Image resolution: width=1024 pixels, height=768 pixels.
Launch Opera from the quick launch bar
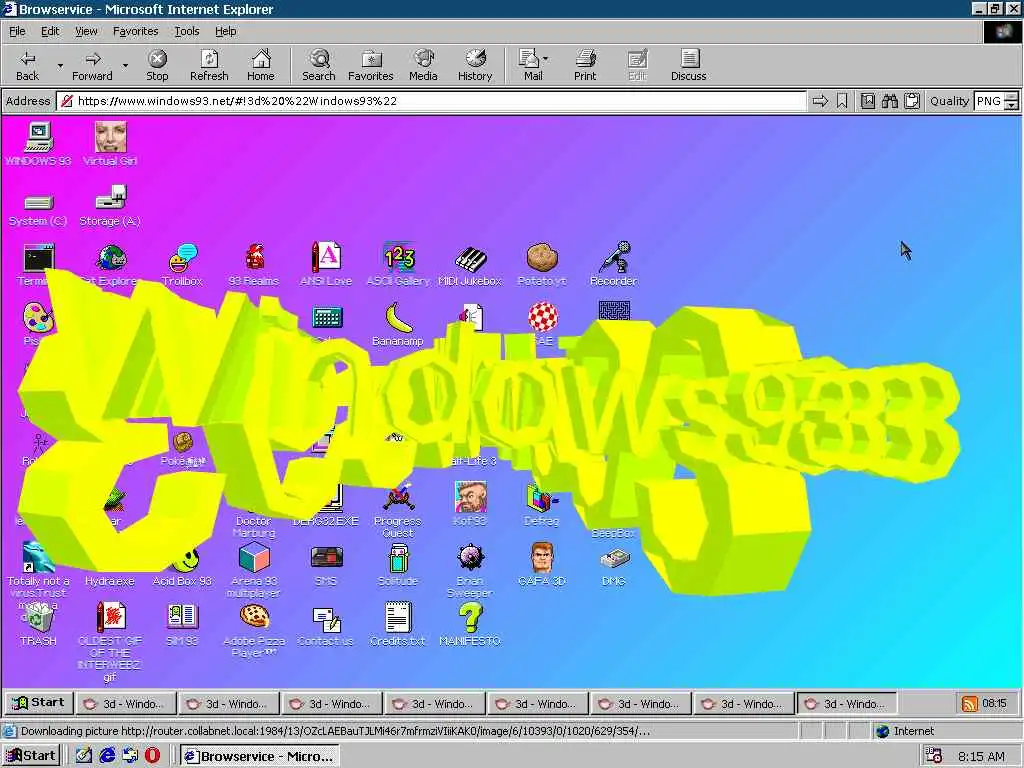tap(152, 756)
